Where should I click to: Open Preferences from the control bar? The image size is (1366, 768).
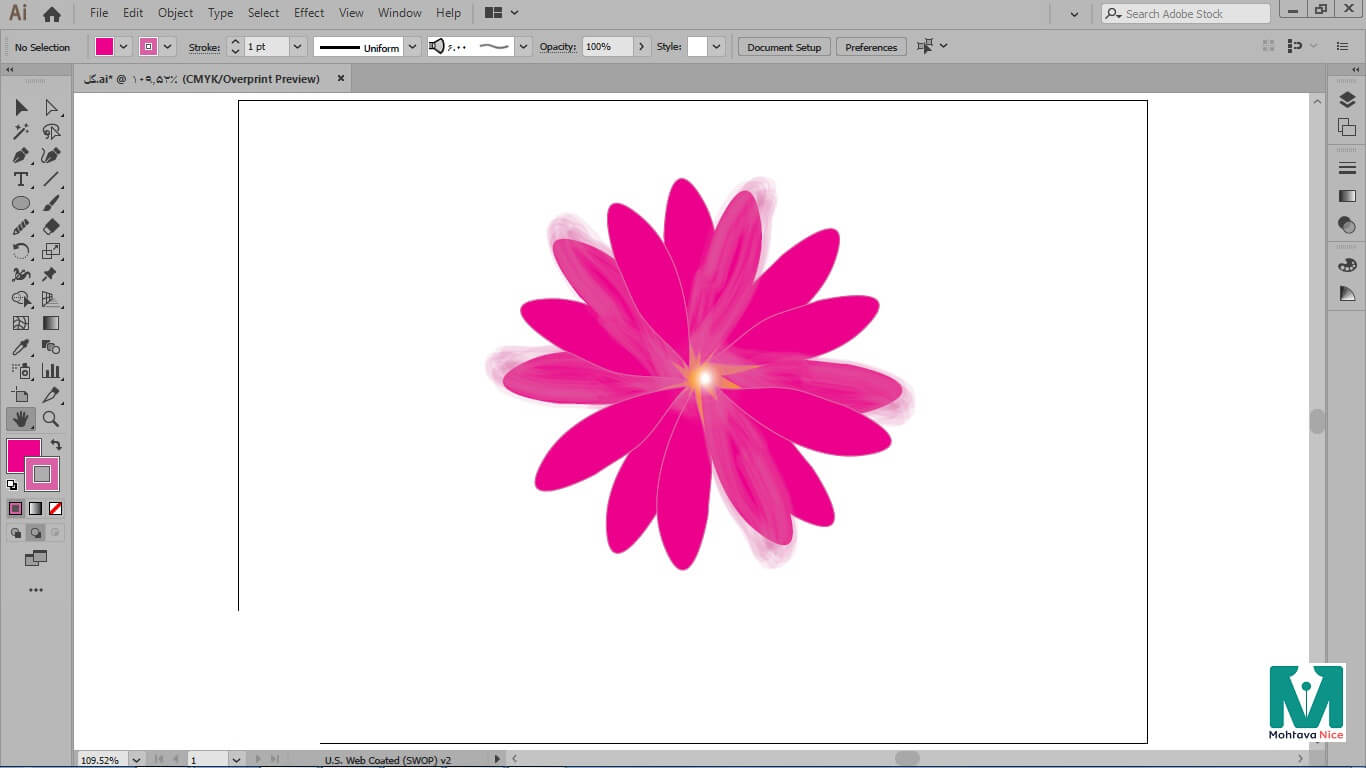tap(871, 47)
